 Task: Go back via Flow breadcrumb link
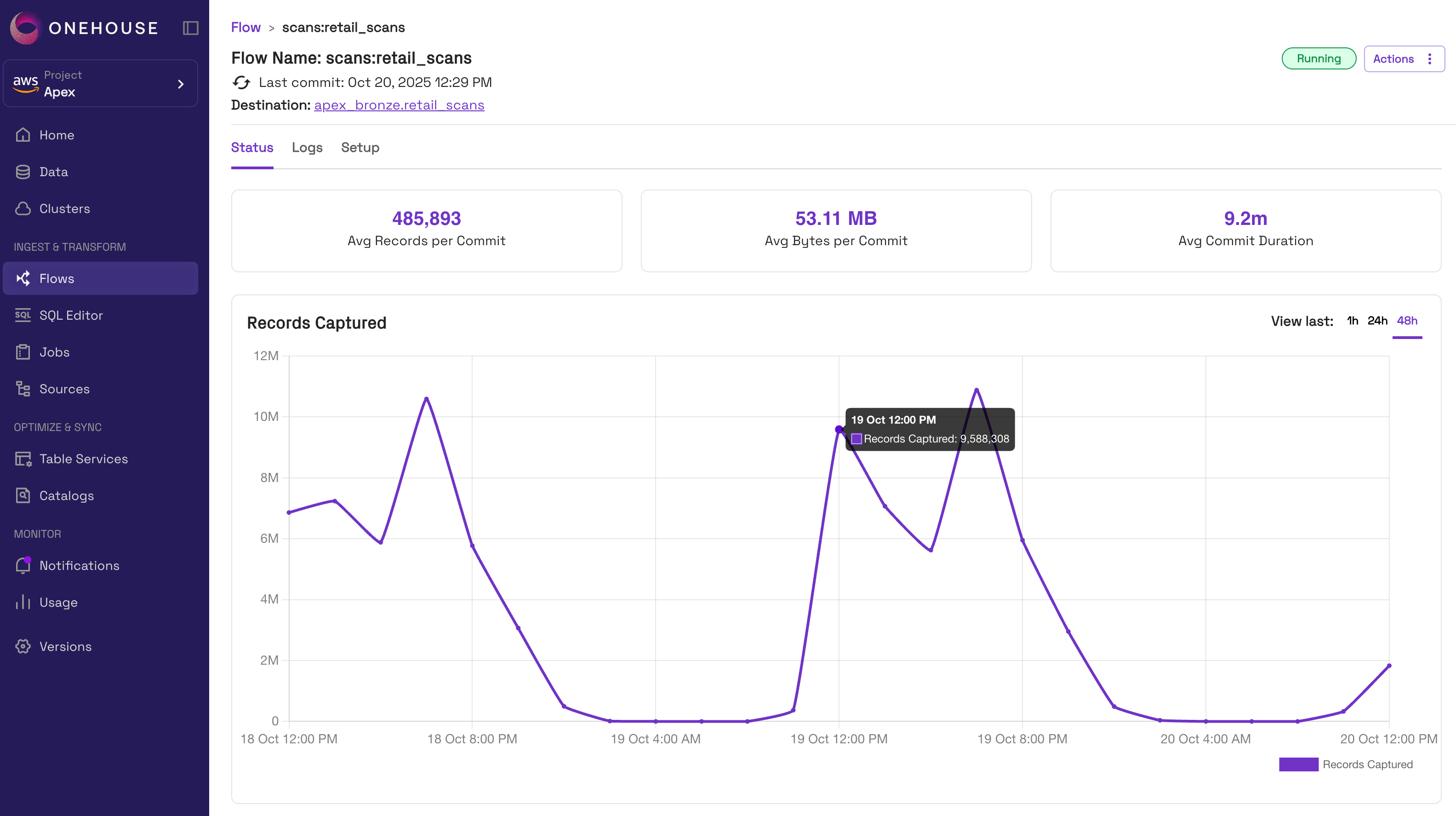[246, 27]
